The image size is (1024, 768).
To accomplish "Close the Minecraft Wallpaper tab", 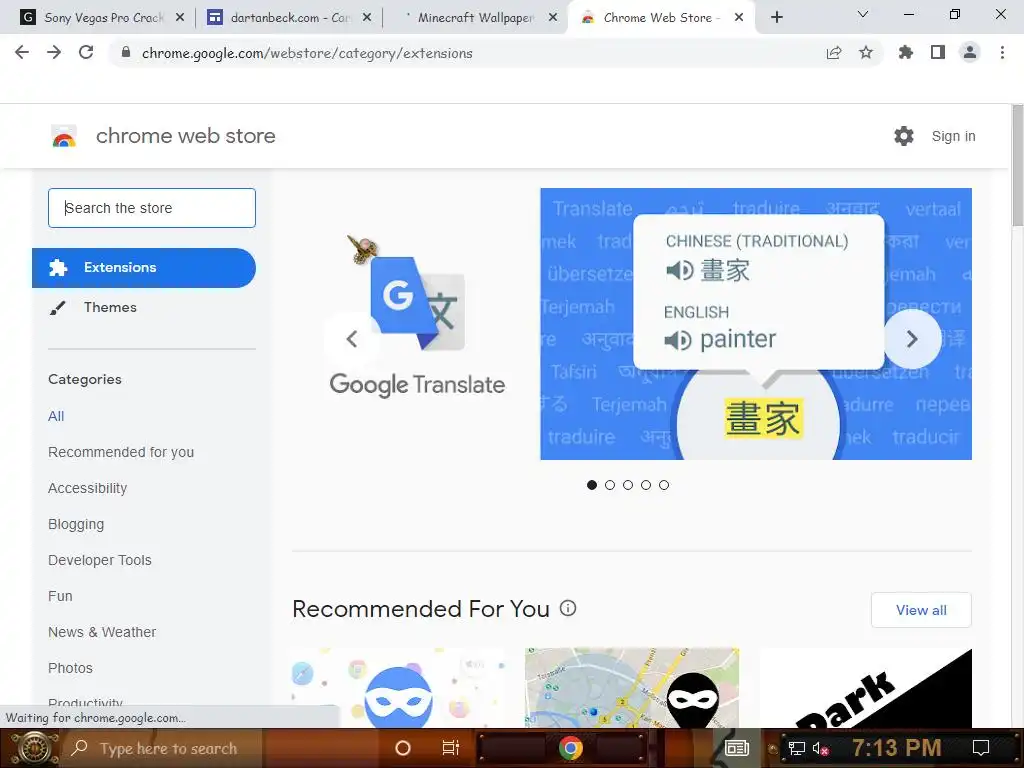I will click(x=553, y=18).
